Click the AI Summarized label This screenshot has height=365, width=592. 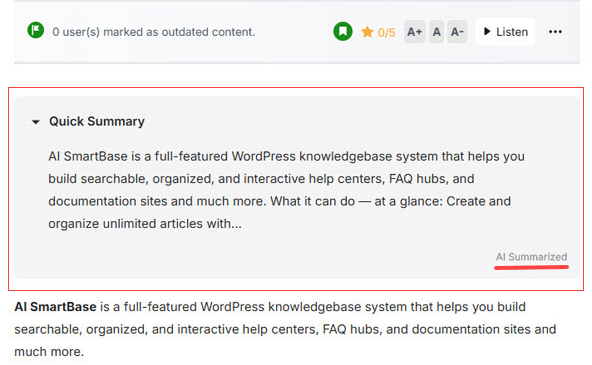(531, 257)
